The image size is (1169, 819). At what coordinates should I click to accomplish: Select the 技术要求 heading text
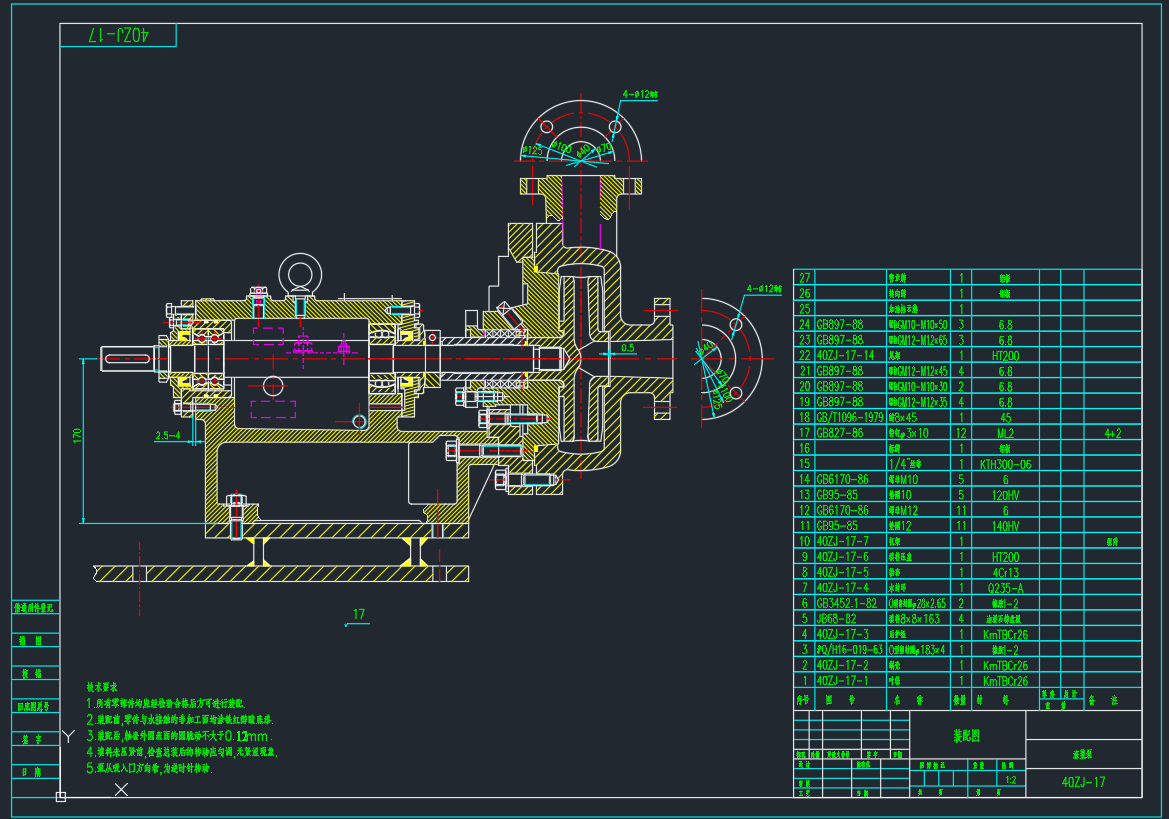pos(102,688)
